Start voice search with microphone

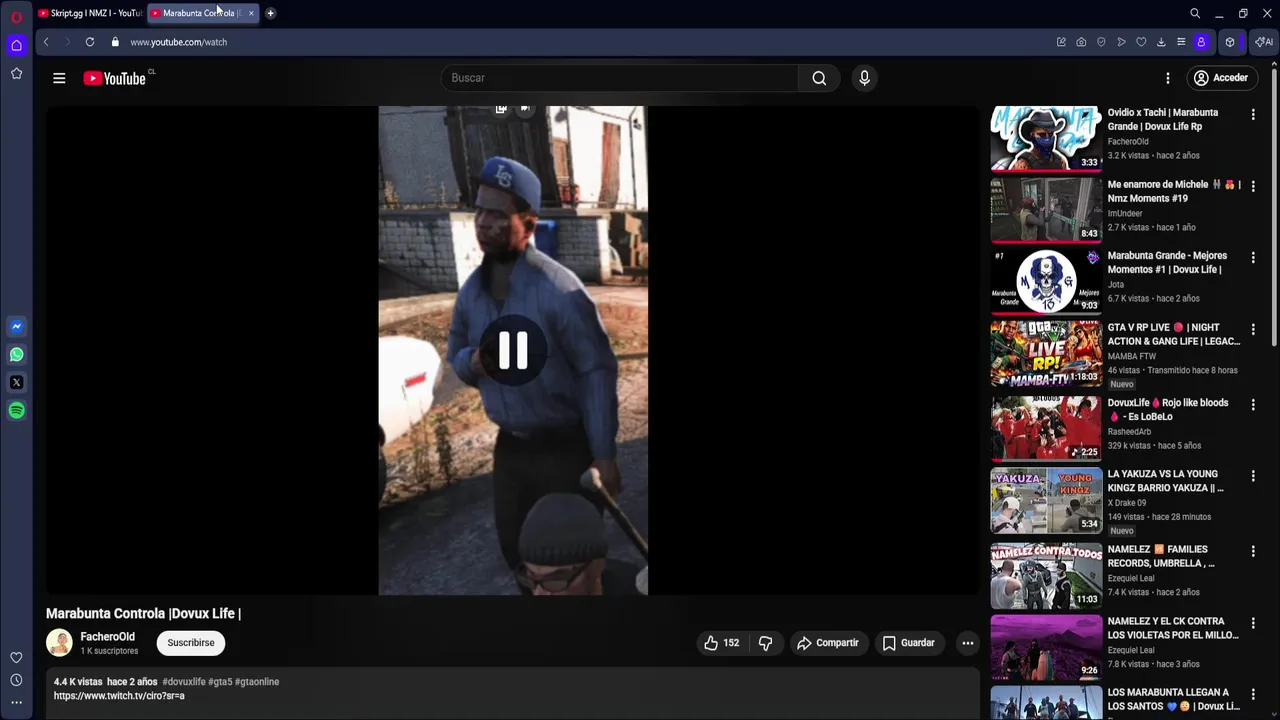[x=865, y=78]
